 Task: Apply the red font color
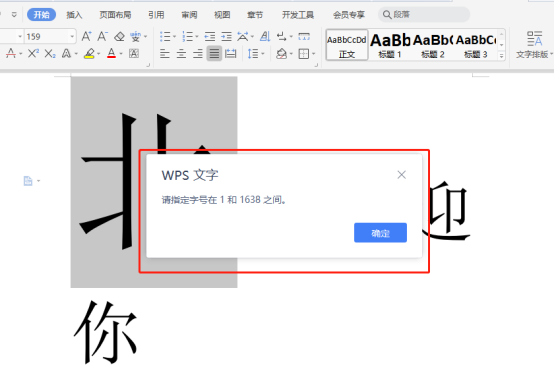(111, 54)
